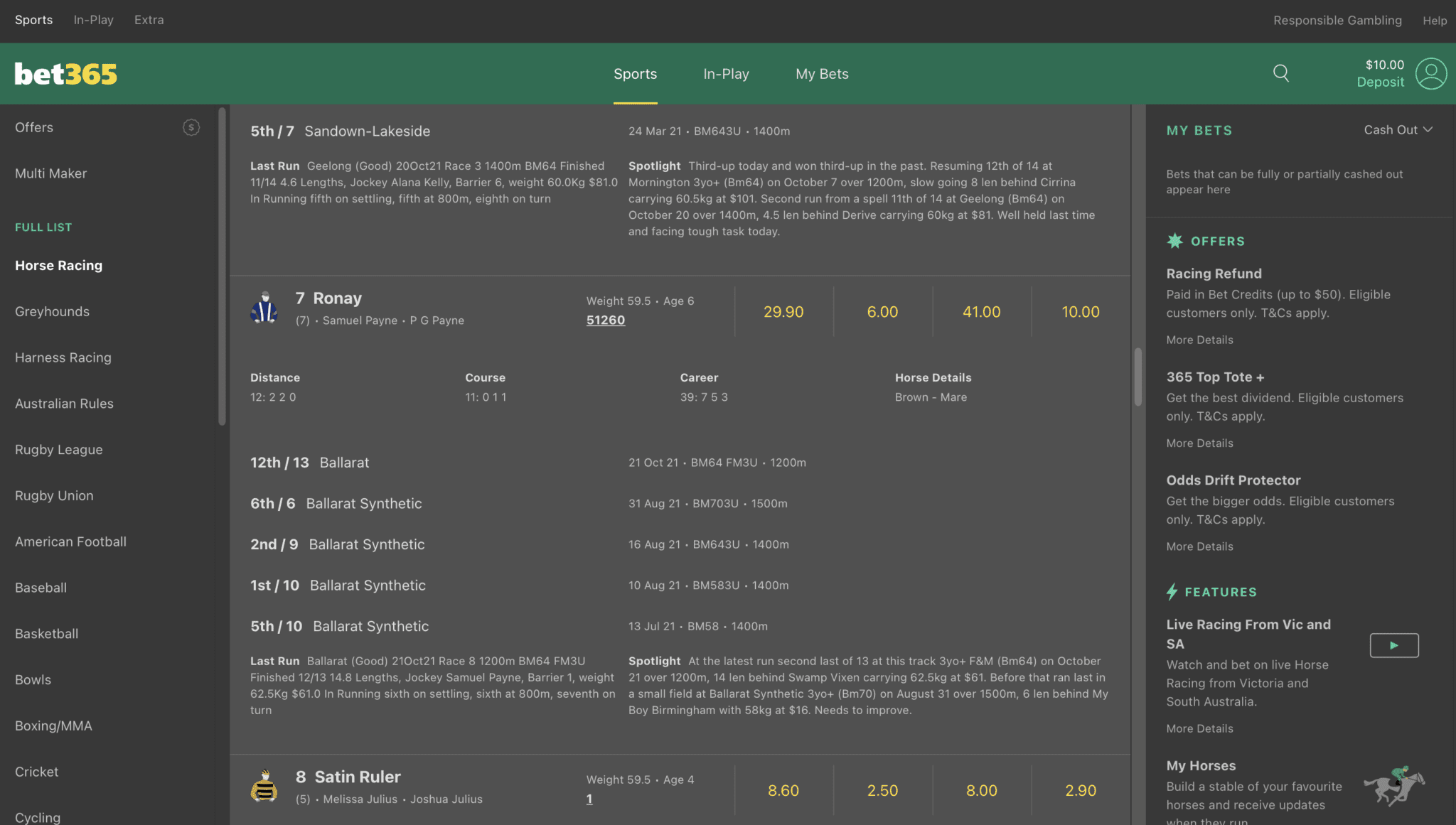Select Cricket in the sidebar

[x=36, y=772]
